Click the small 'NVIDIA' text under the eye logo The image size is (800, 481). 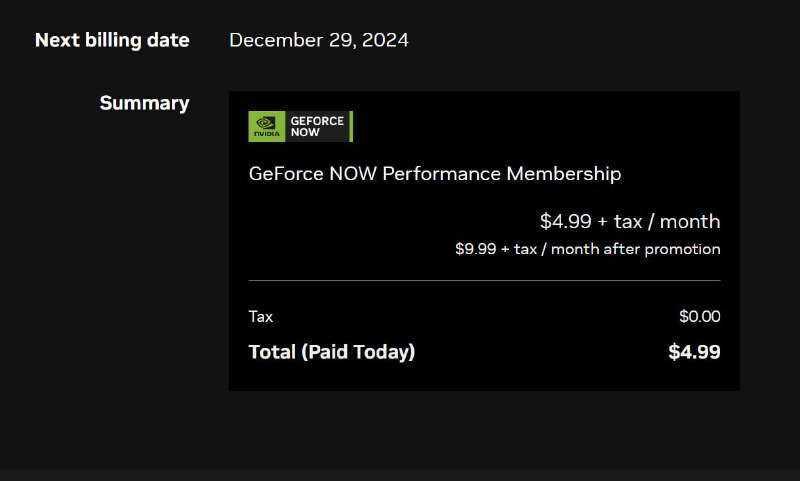[x=267, y=134]
